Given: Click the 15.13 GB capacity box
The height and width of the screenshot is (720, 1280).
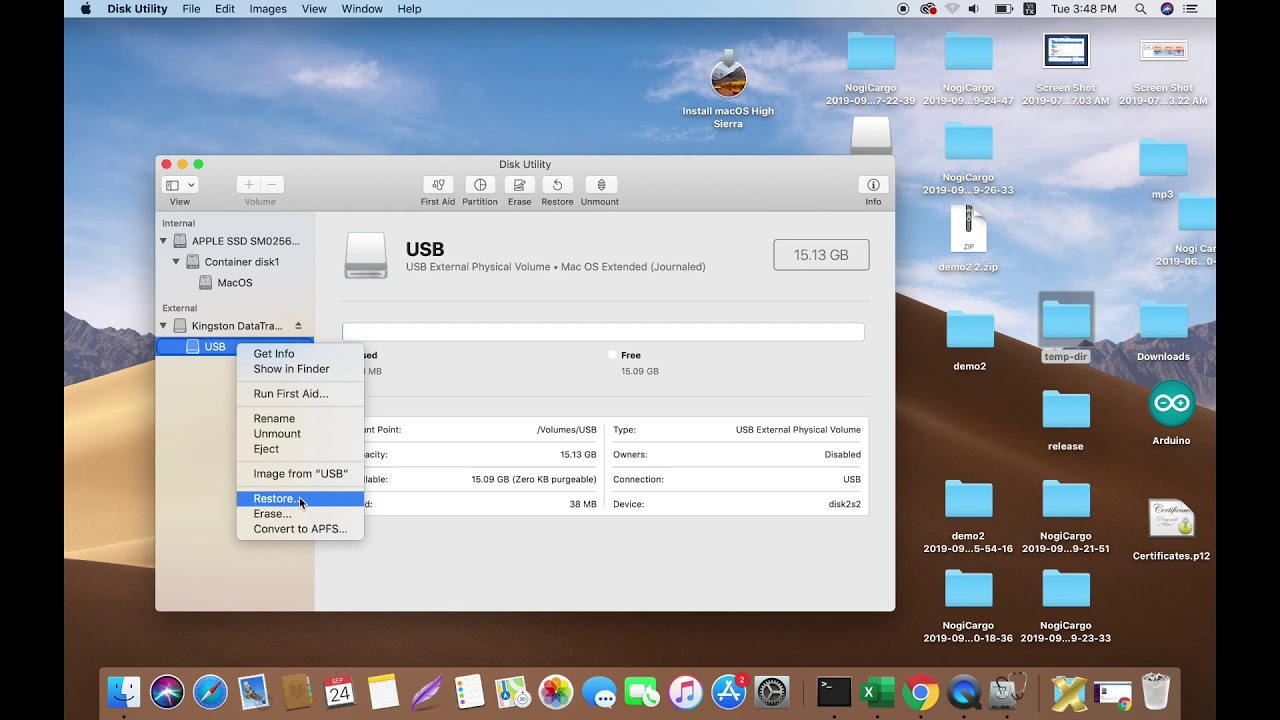Looking at the screenshot, I should 821,255.
